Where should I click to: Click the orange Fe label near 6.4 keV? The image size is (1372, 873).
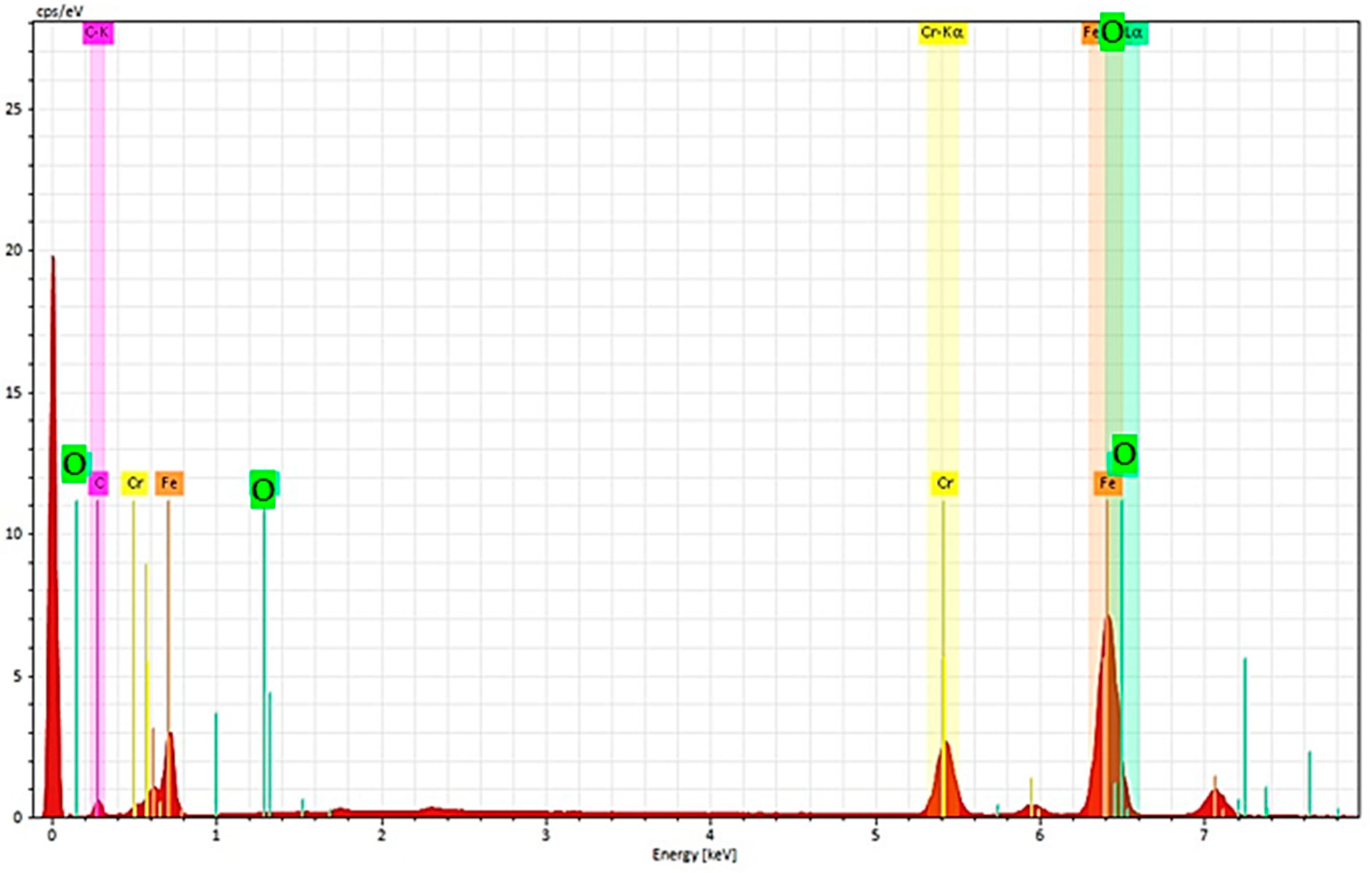(1107, 483)
